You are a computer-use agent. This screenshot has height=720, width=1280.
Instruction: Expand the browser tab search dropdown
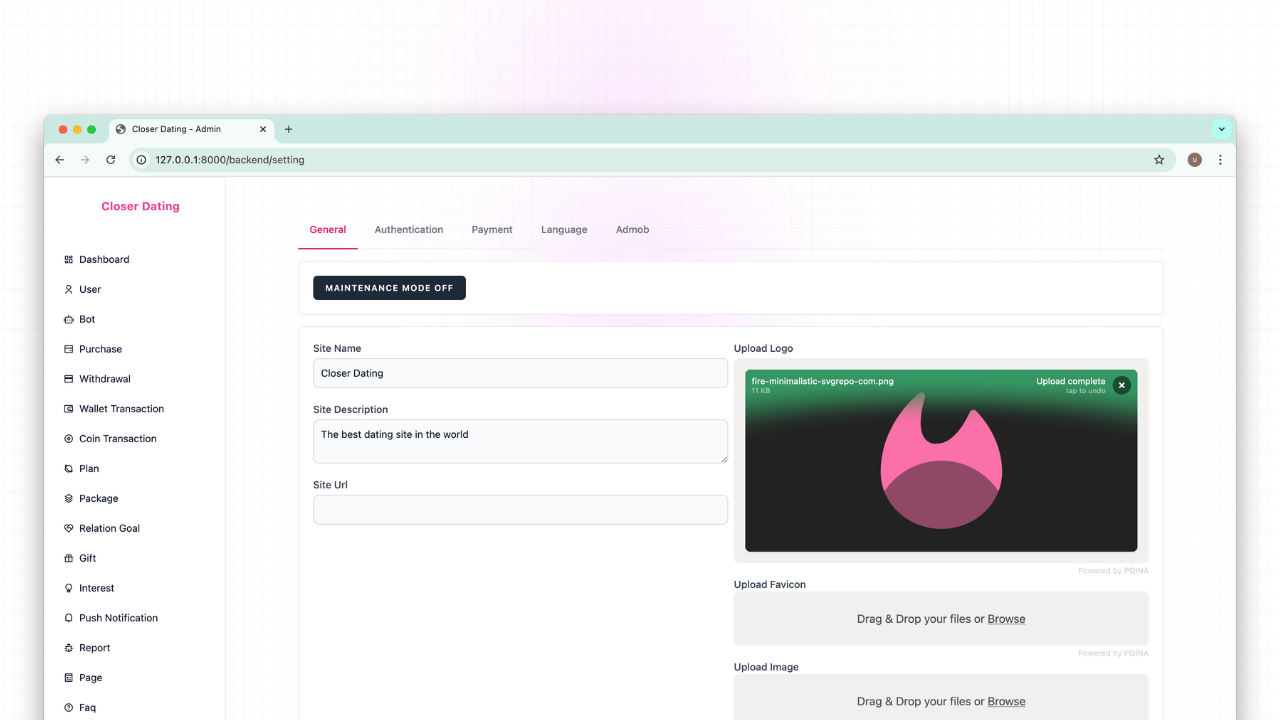point(1221,129)
